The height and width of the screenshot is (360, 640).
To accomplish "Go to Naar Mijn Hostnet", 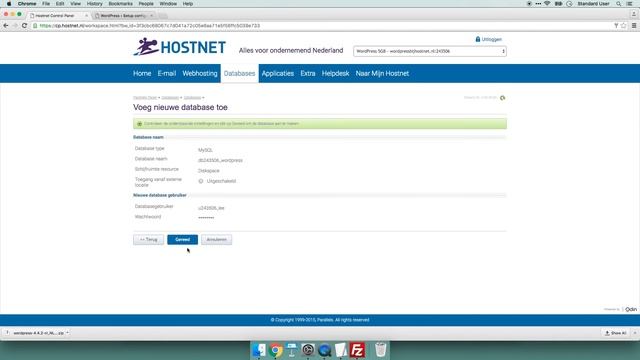I will [382, 73].
